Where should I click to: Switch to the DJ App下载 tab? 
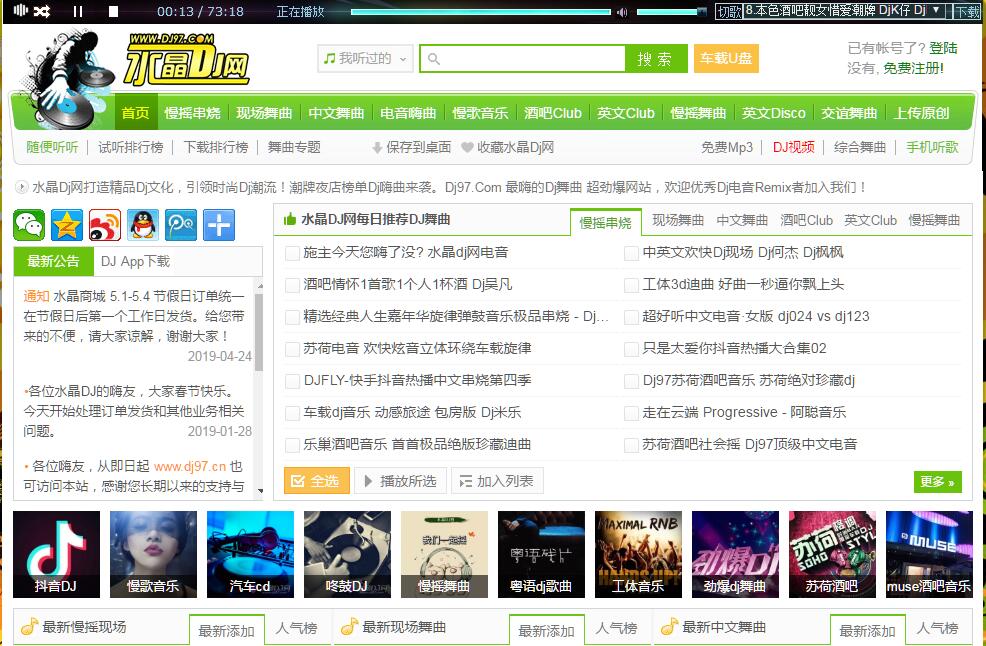[x=135, y=261]
